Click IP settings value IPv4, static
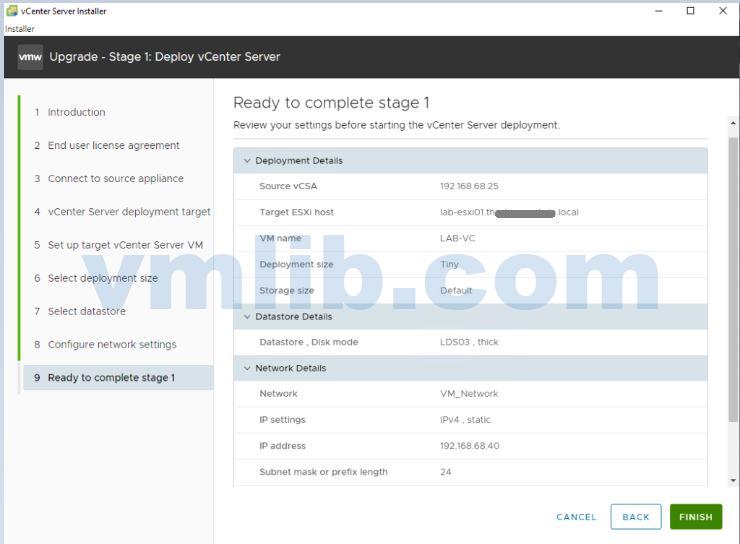Screen dimensions: 740x544 465,419
